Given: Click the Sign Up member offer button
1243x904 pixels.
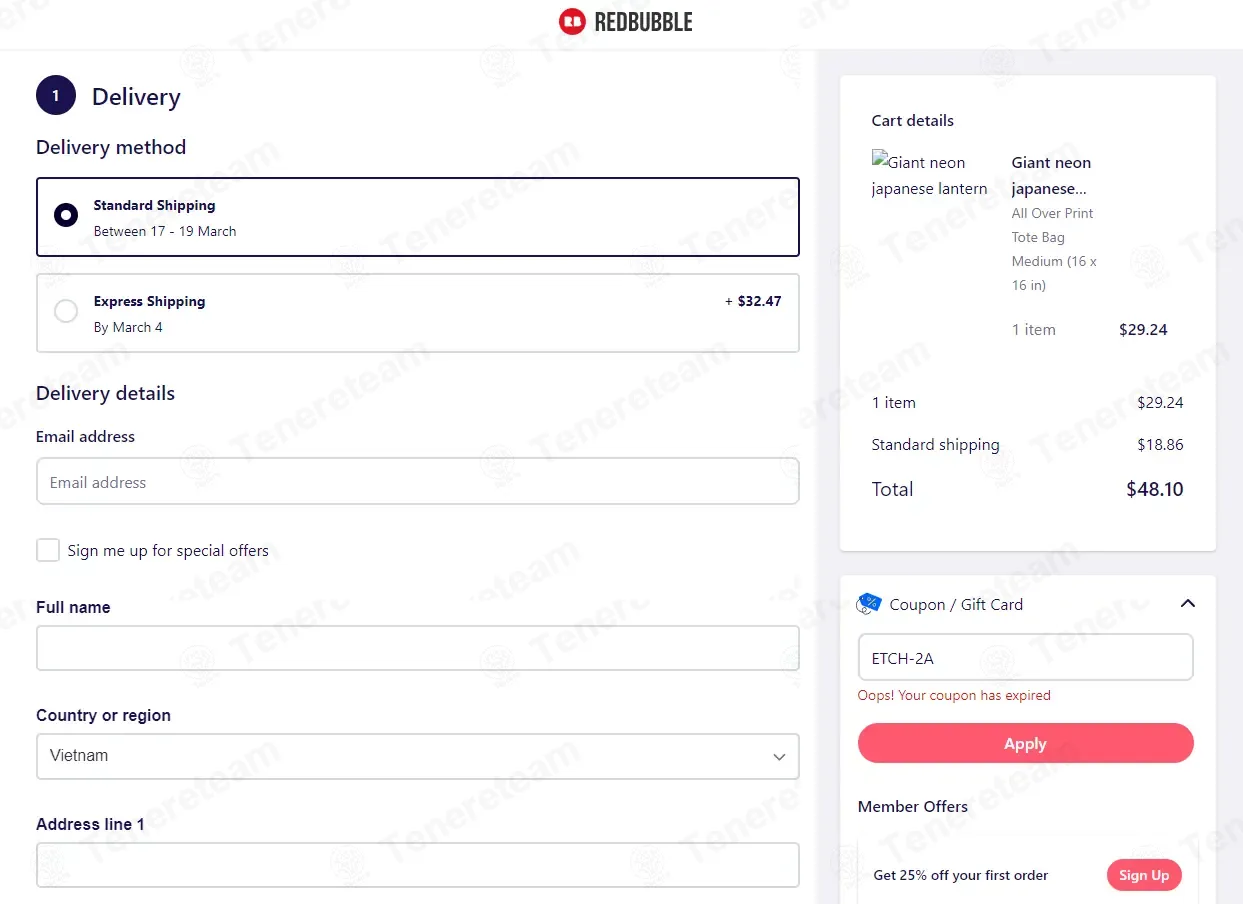Looking at the screenshot, I should [x=1144, y=875].
